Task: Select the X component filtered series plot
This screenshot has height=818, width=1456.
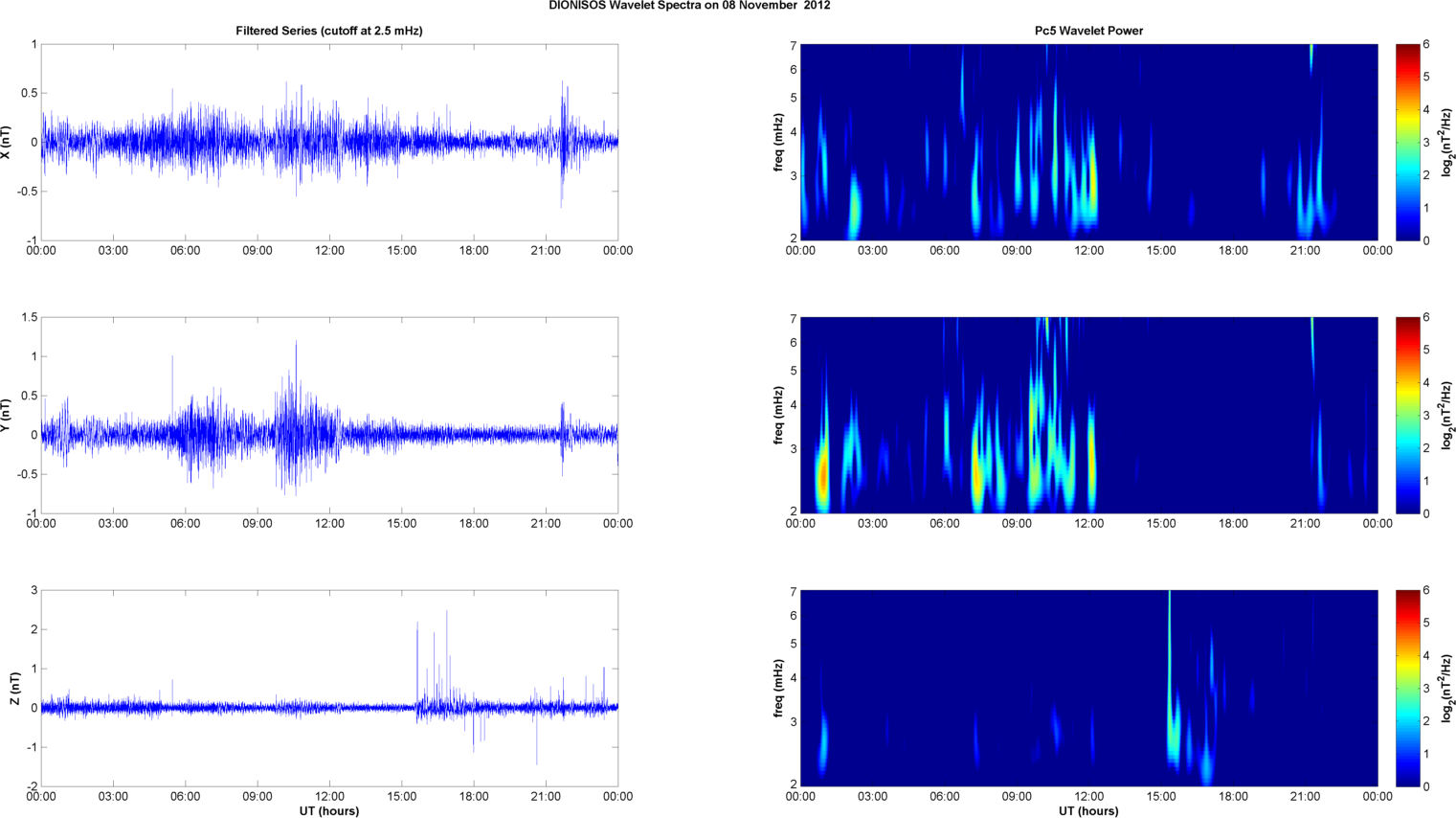Action: (x=329, y=143)
